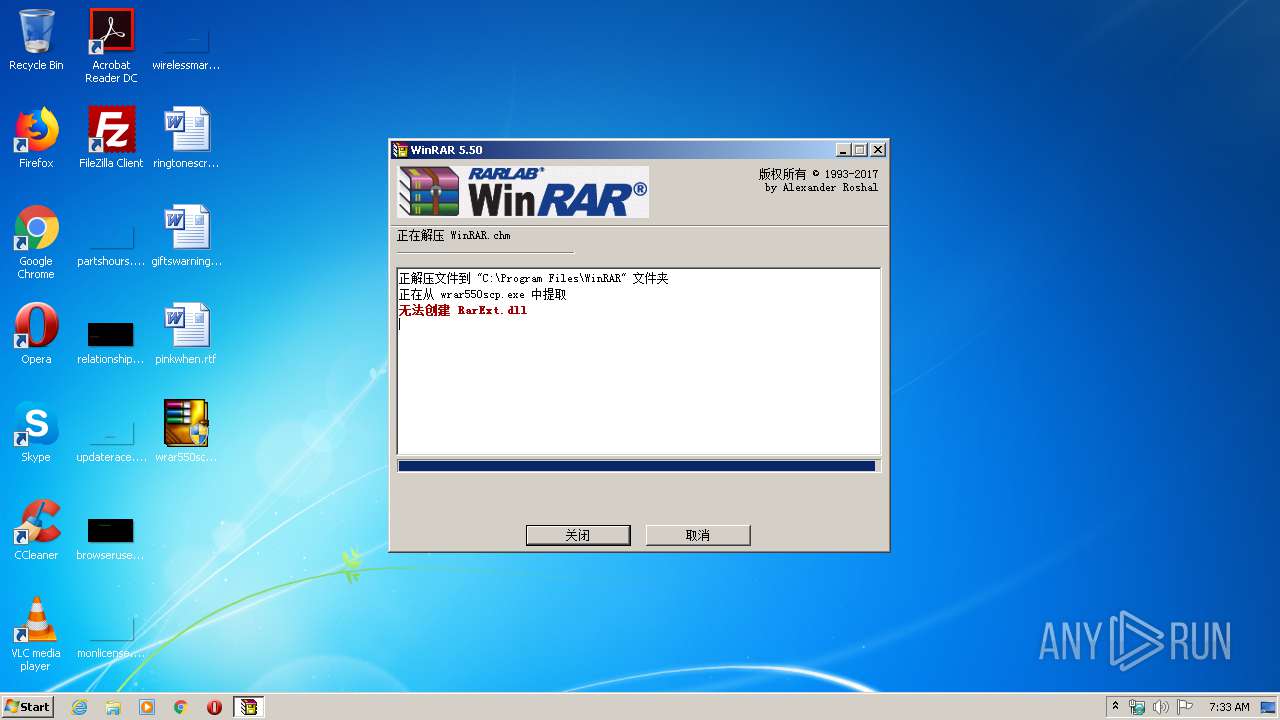Click the 正在解压 WinRAR.chm status text

(453, 236)
